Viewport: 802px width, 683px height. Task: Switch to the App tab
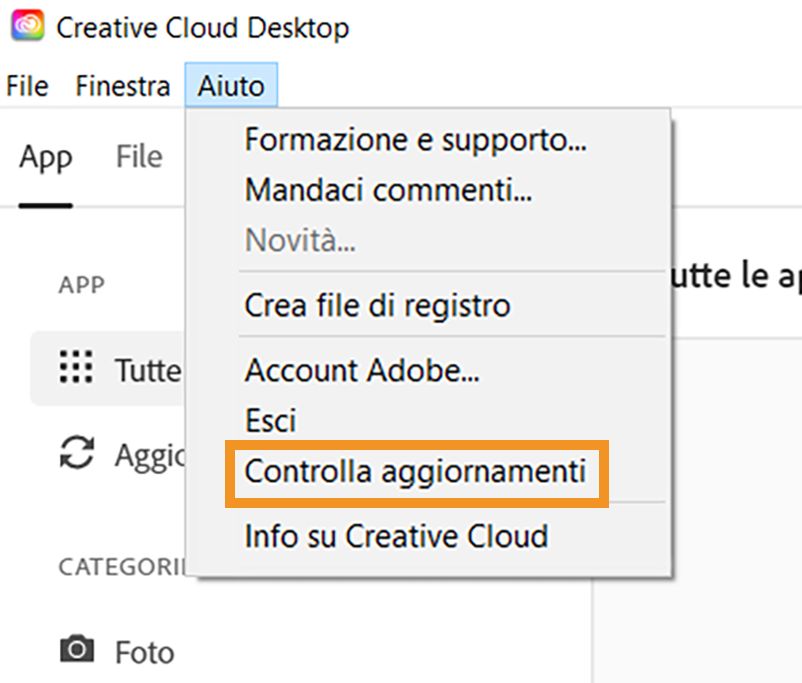pyautogui.click(x=45, y=157)
